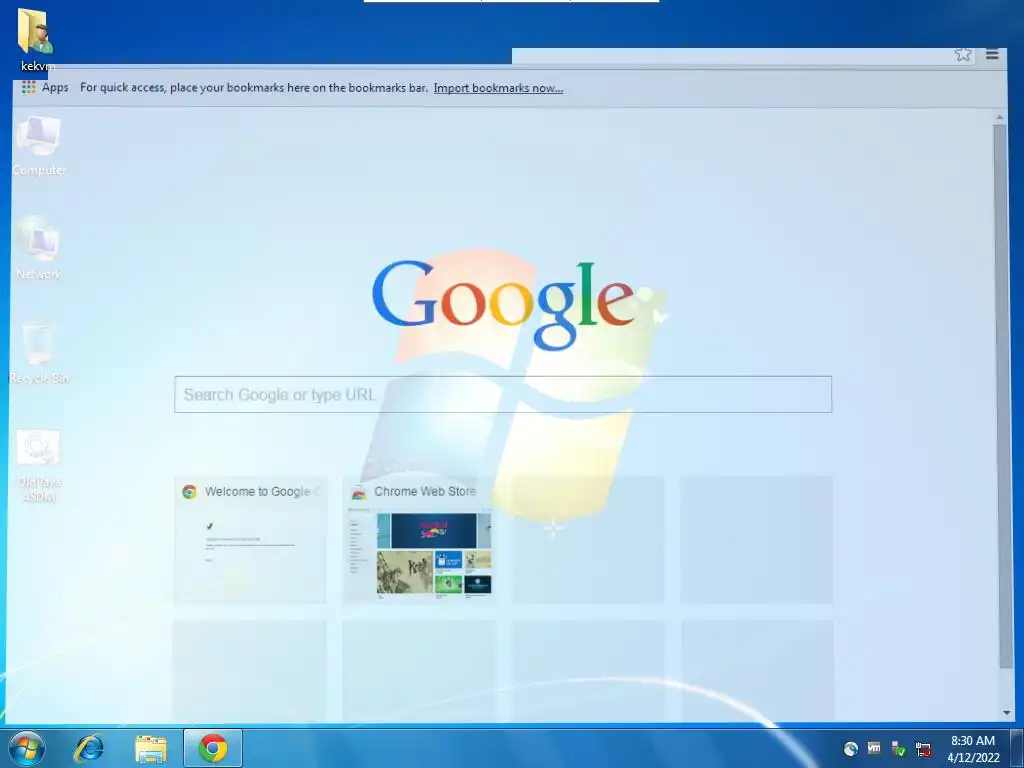Click the Google logo on new tab page
This screenshot has width=1024, height=768.
[x=503, y=305]
